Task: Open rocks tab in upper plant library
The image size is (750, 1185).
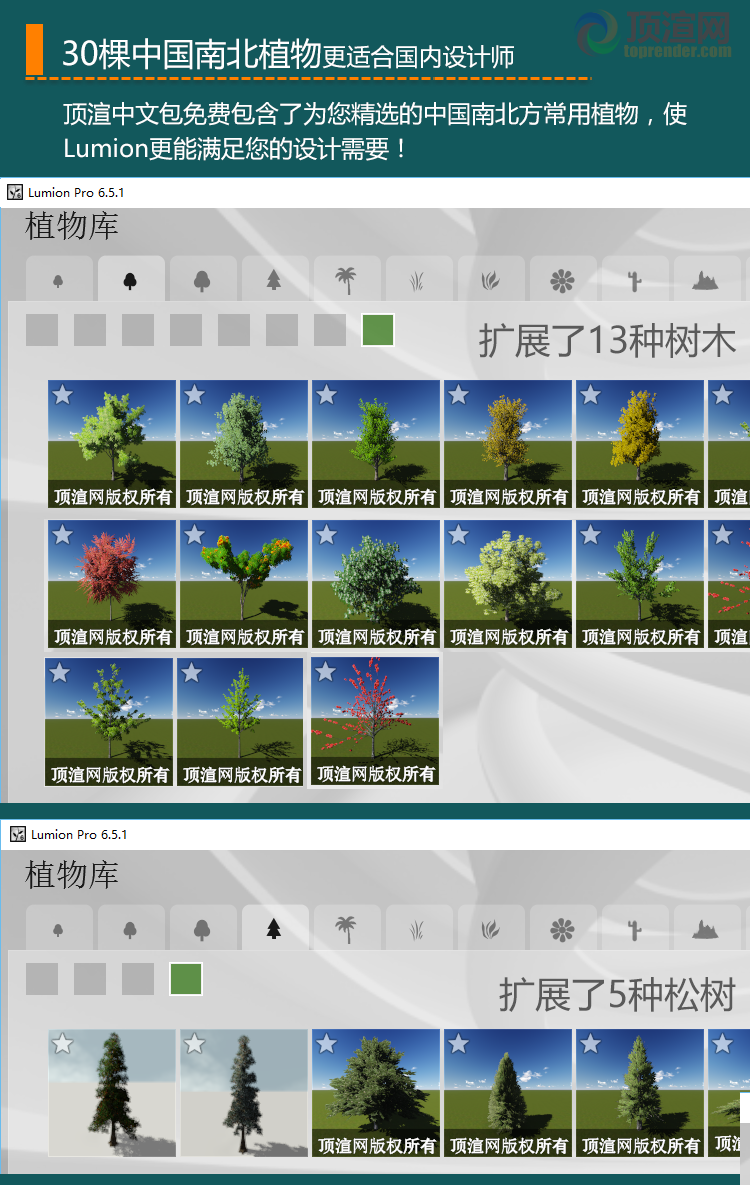Action: (x=706, y=280)
